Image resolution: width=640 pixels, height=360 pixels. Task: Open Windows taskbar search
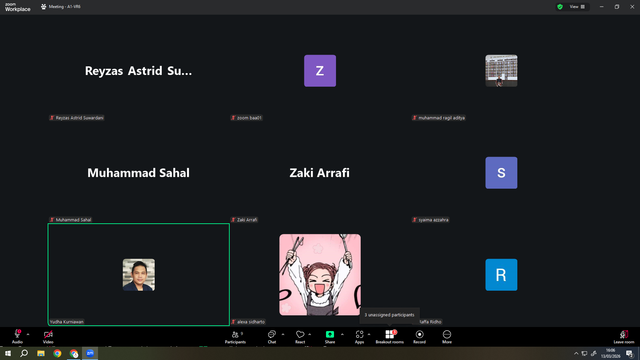[x=24, y=353]
